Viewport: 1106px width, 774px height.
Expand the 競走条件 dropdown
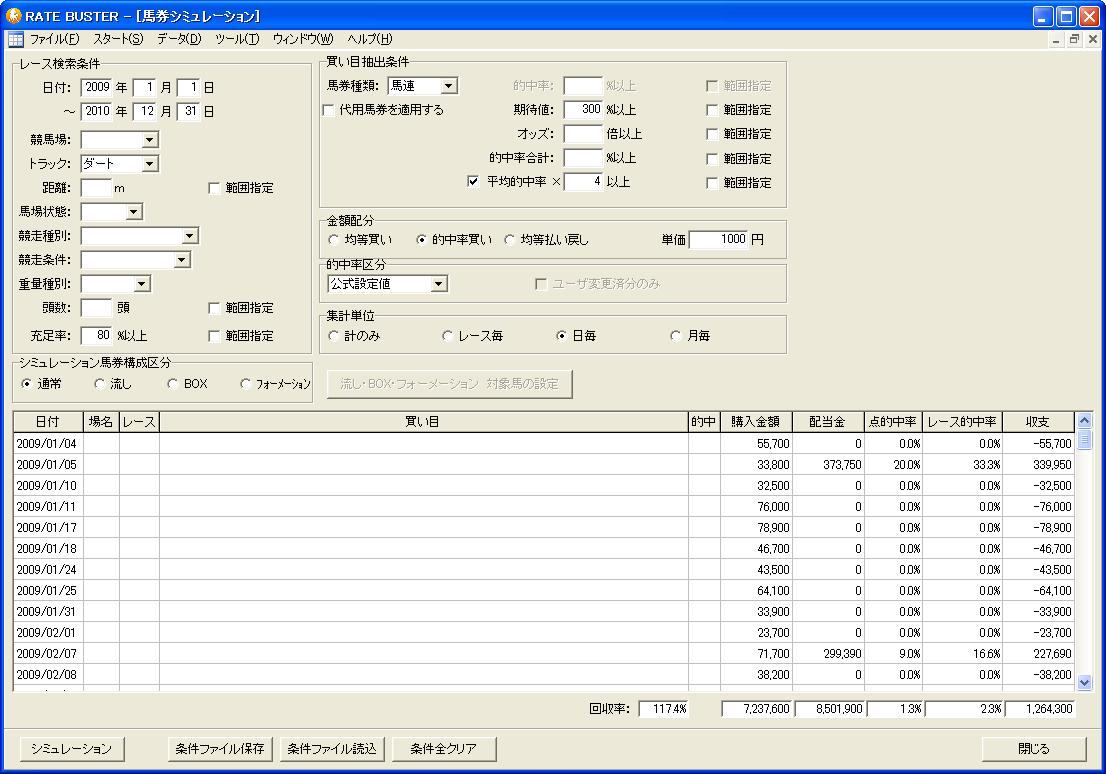[181, 260]
